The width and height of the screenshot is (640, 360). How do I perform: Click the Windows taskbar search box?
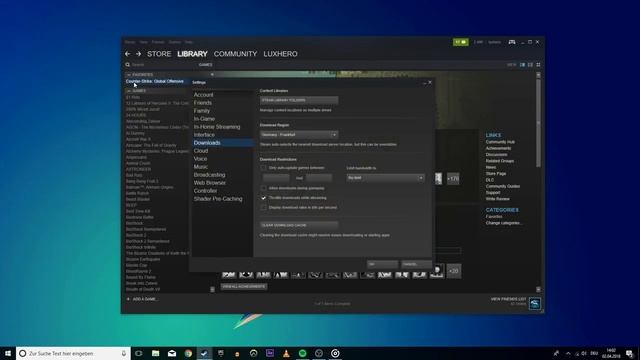pos(73,353)
